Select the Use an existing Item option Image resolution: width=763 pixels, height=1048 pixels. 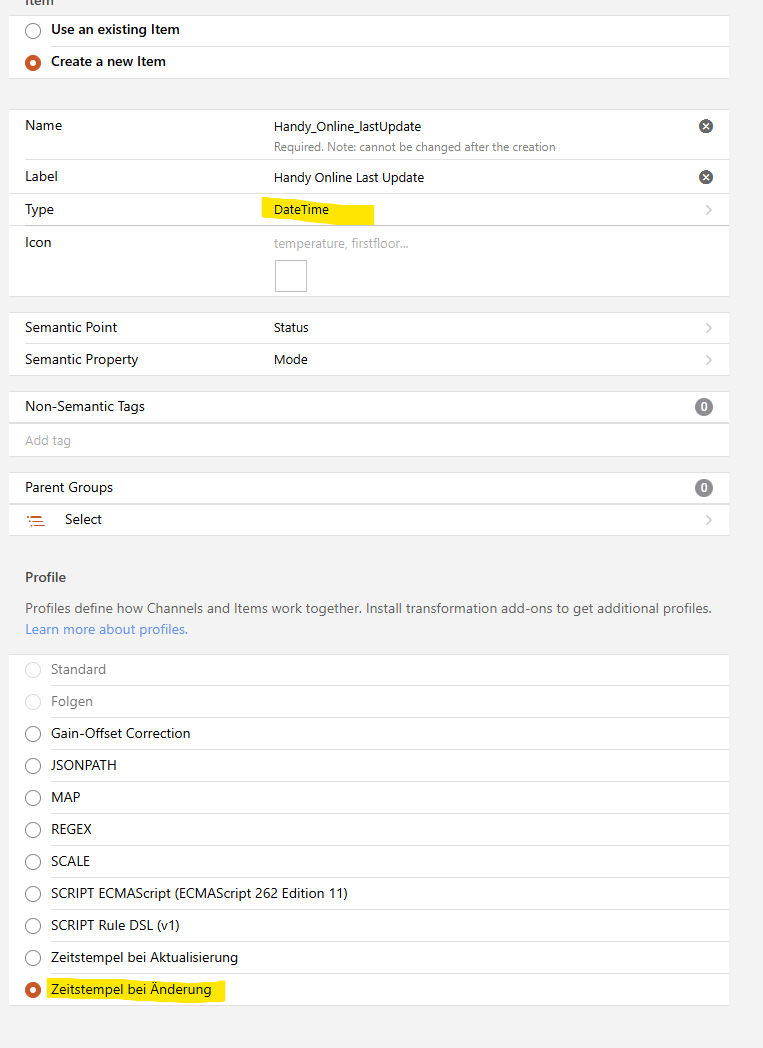tap(33, 31)
